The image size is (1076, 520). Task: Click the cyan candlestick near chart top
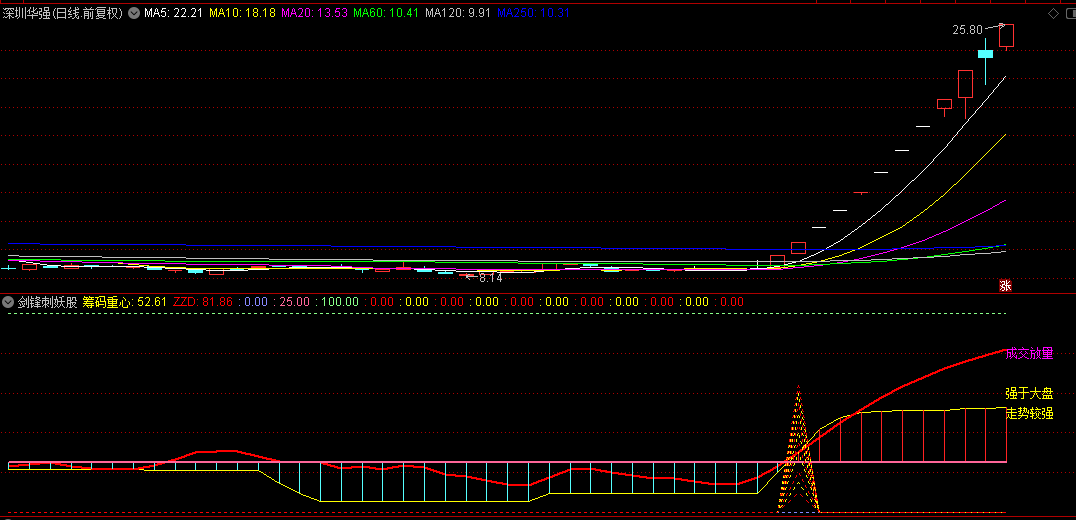(x=985, y=54)
